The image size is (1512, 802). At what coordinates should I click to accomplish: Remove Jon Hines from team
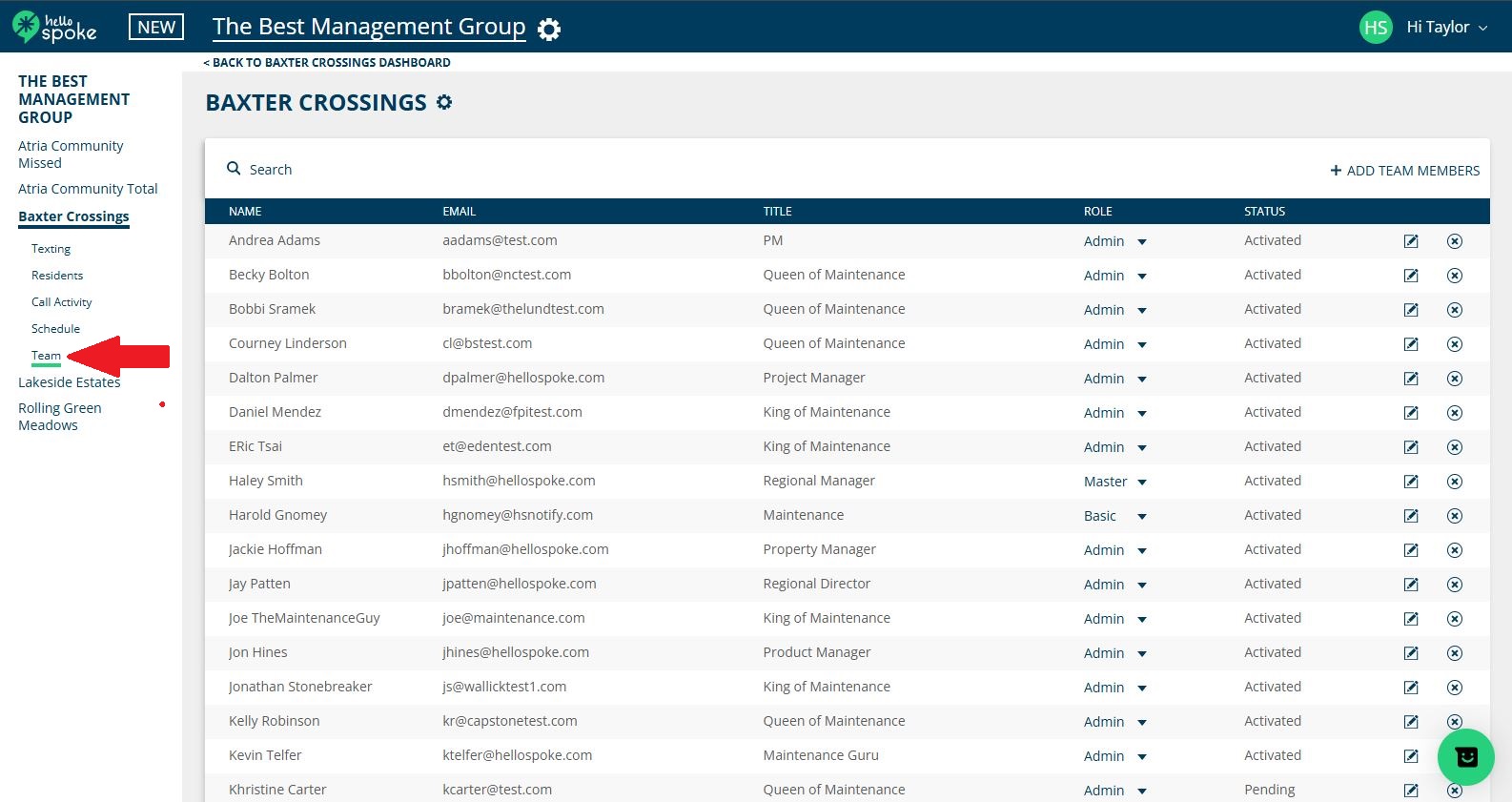click(x=1455, y=653)
